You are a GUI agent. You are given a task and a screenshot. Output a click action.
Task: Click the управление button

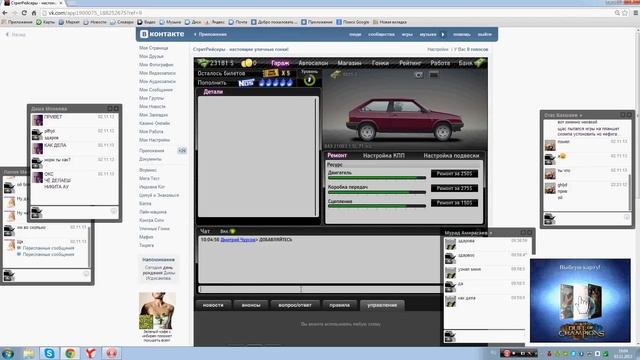[x=382, y=305]
